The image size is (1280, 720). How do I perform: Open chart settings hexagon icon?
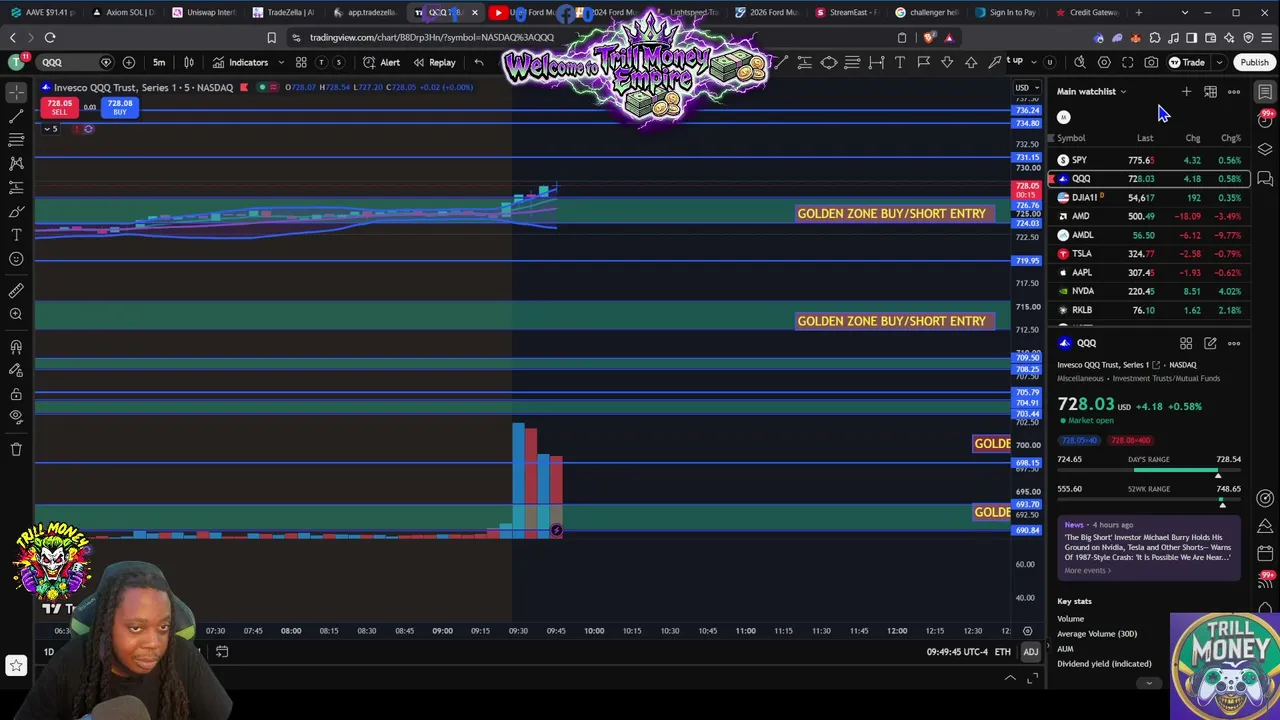click(x=1104, y=62)
